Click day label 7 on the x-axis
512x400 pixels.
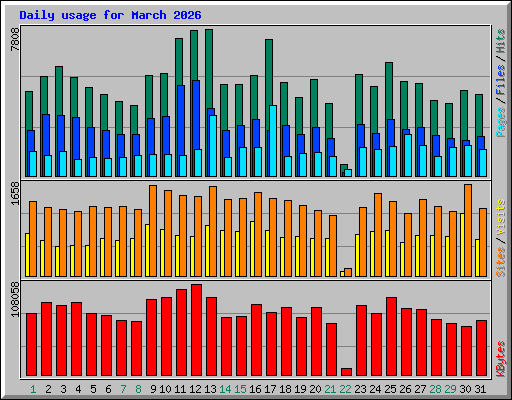(x=123, y=389)
